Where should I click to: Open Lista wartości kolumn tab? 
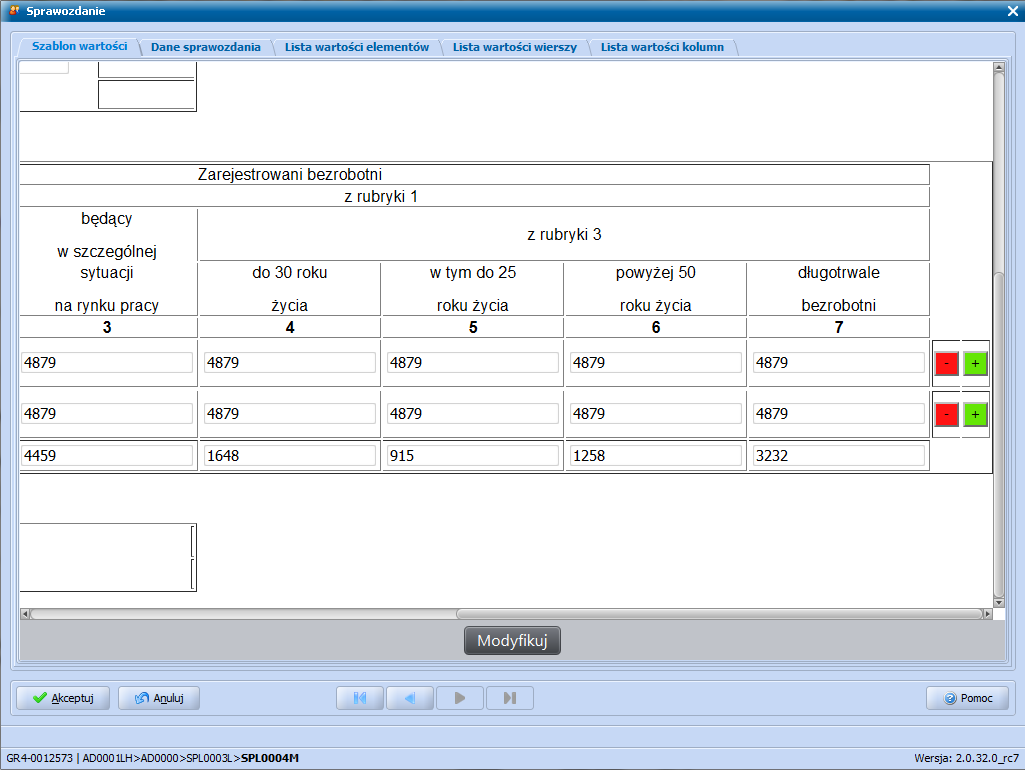coord(662,47)
